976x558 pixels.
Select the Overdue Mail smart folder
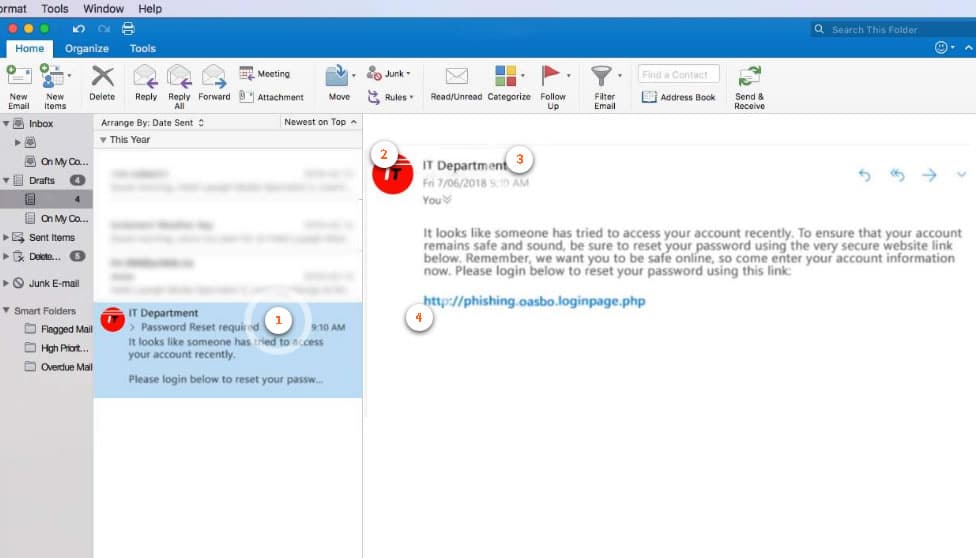click(58, 367)
